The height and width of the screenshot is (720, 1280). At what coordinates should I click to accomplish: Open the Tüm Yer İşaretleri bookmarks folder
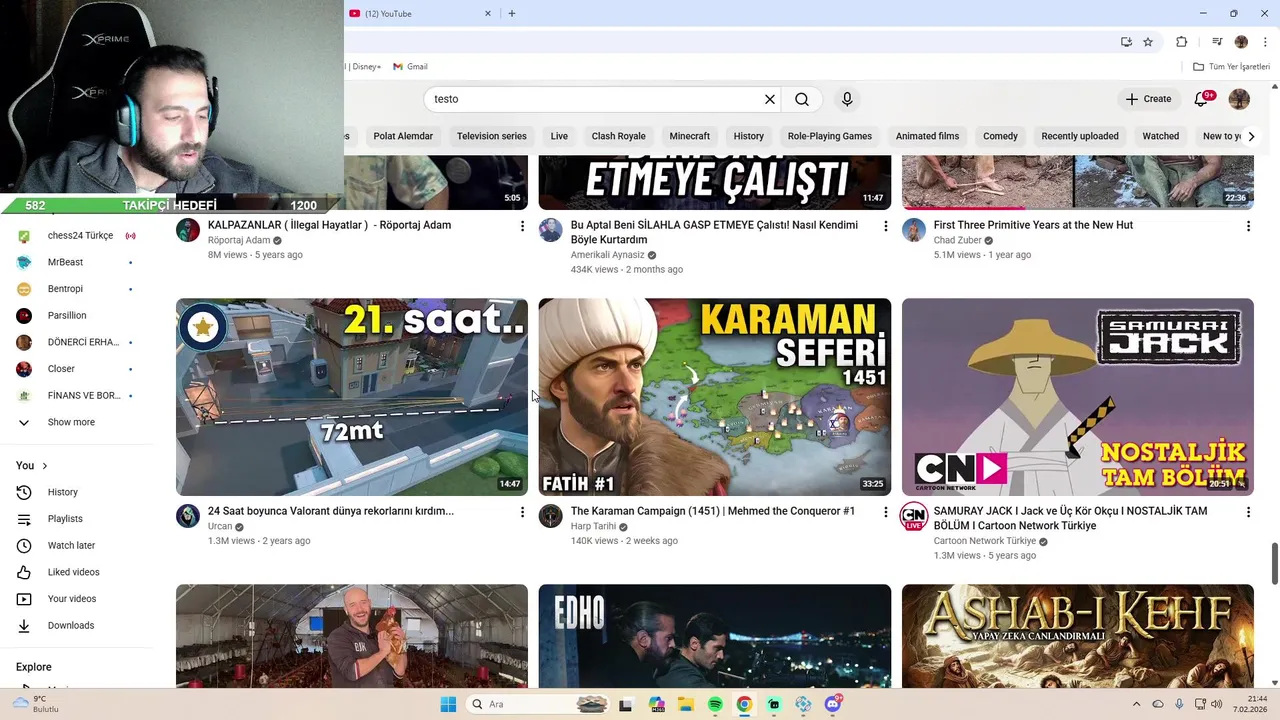pos(1232,67)
